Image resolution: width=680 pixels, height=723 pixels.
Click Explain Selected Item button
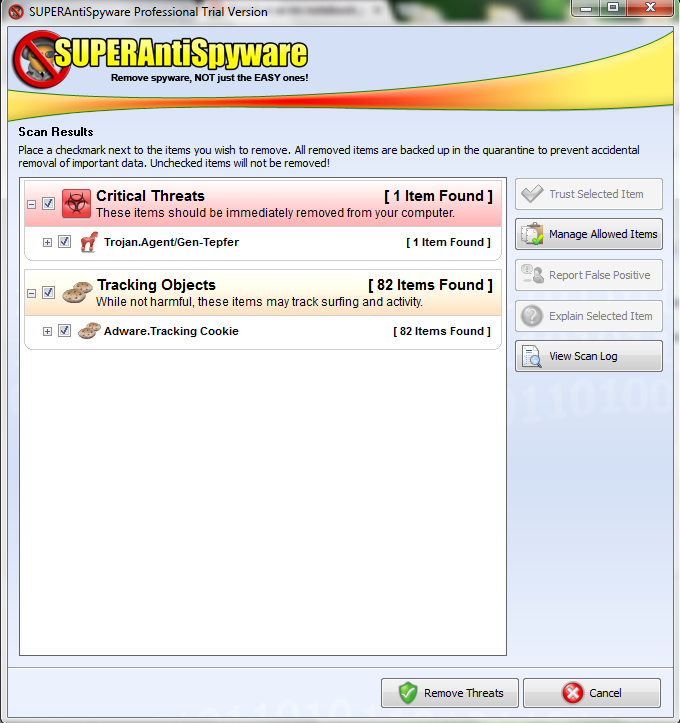coord(589,316)
